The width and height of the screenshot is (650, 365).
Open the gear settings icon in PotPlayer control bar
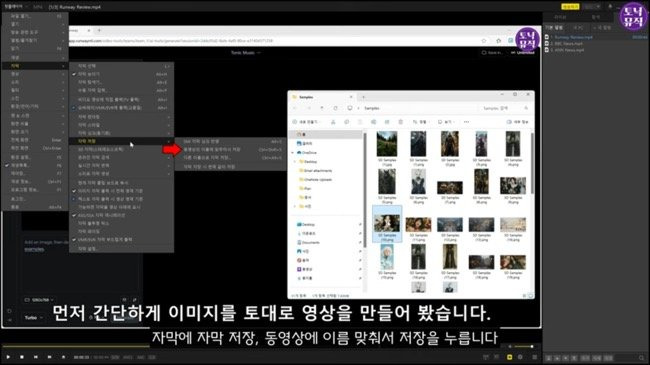(x=520, y=357)
